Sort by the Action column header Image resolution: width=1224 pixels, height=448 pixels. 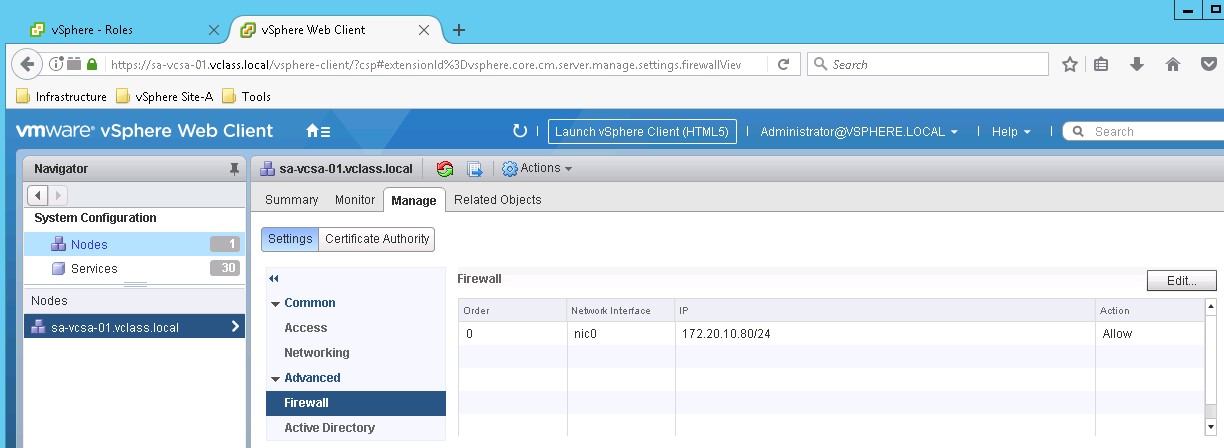pyautogui.click(x=1149, y=310)
